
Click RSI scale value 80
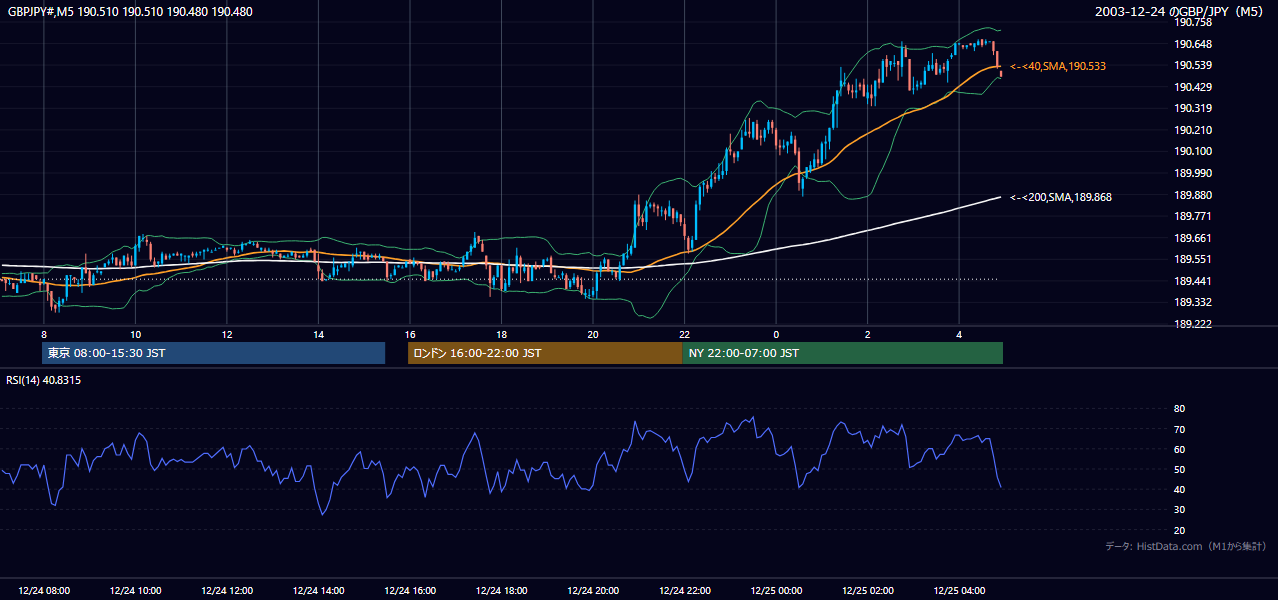tap(1179, 409)
